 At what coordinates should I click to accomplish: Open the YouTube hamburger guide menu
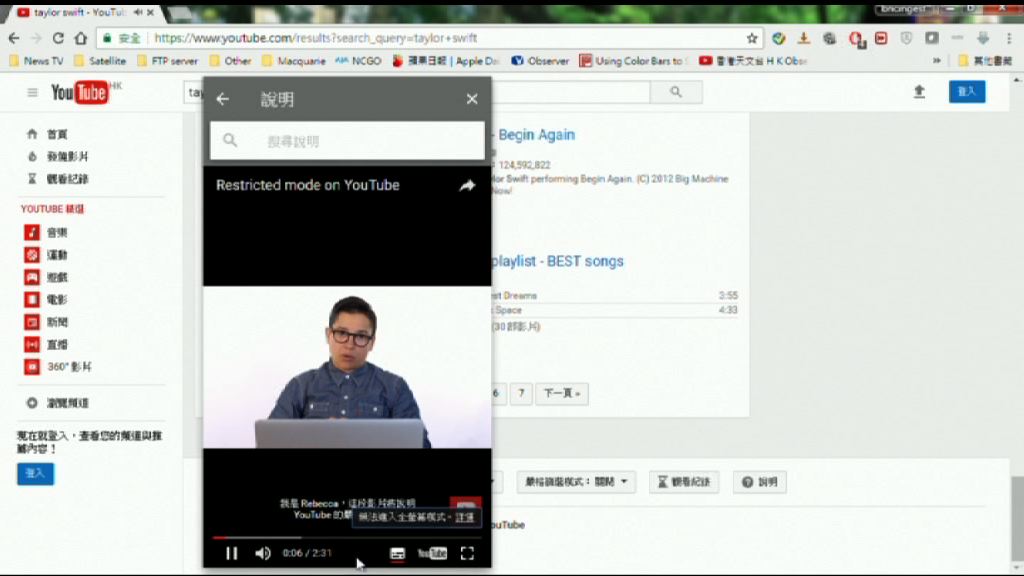[x=32, y=92]
